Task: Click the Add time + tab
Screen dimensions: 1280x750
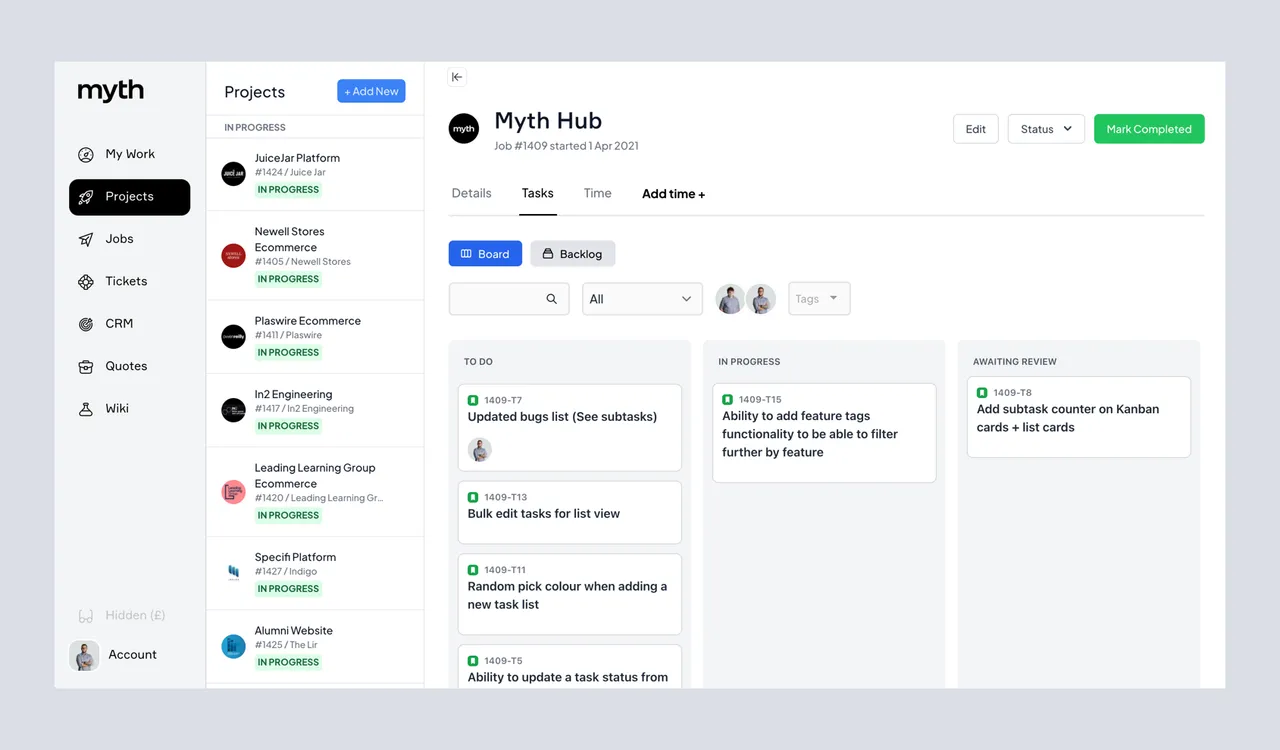Action: coord(673,194)
